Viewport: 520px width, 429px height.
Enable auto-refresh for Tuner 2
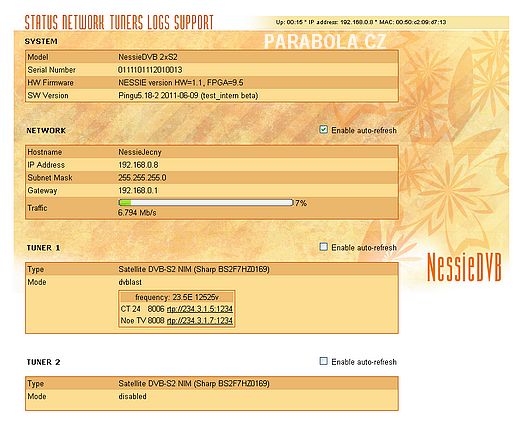pos(323,361)
